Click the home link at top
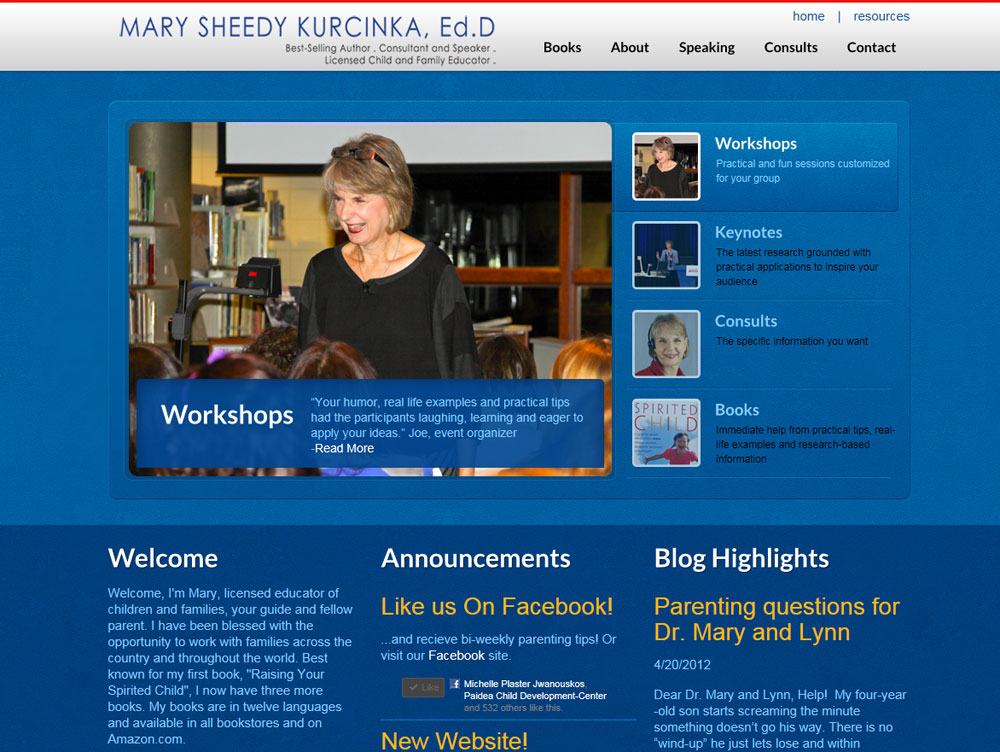Screen dimensions: 1000x752 point(808,16)
